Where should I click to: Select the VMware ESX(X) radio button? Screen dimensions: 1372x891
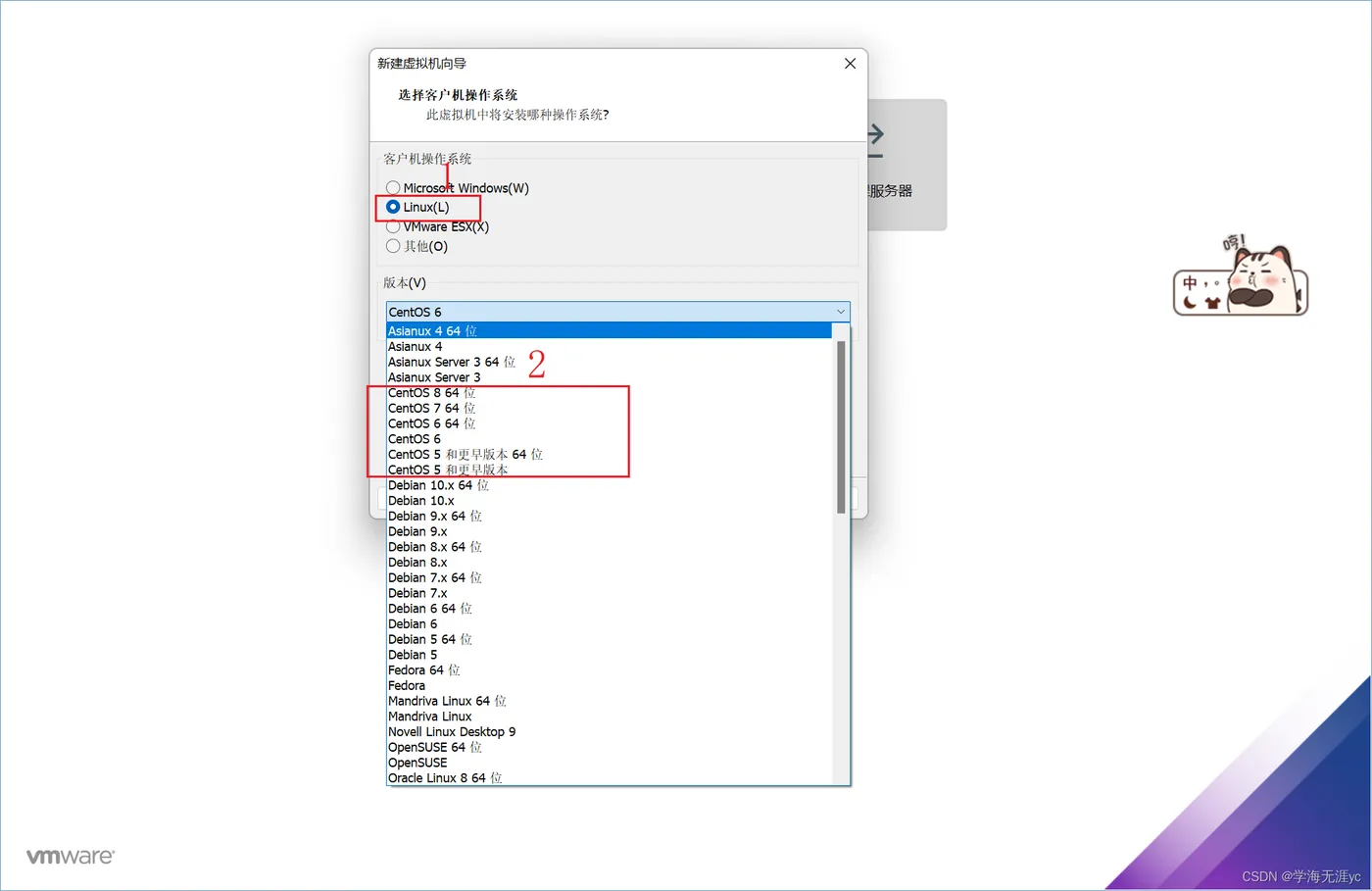pyautogui.click(x=393, y=226)
